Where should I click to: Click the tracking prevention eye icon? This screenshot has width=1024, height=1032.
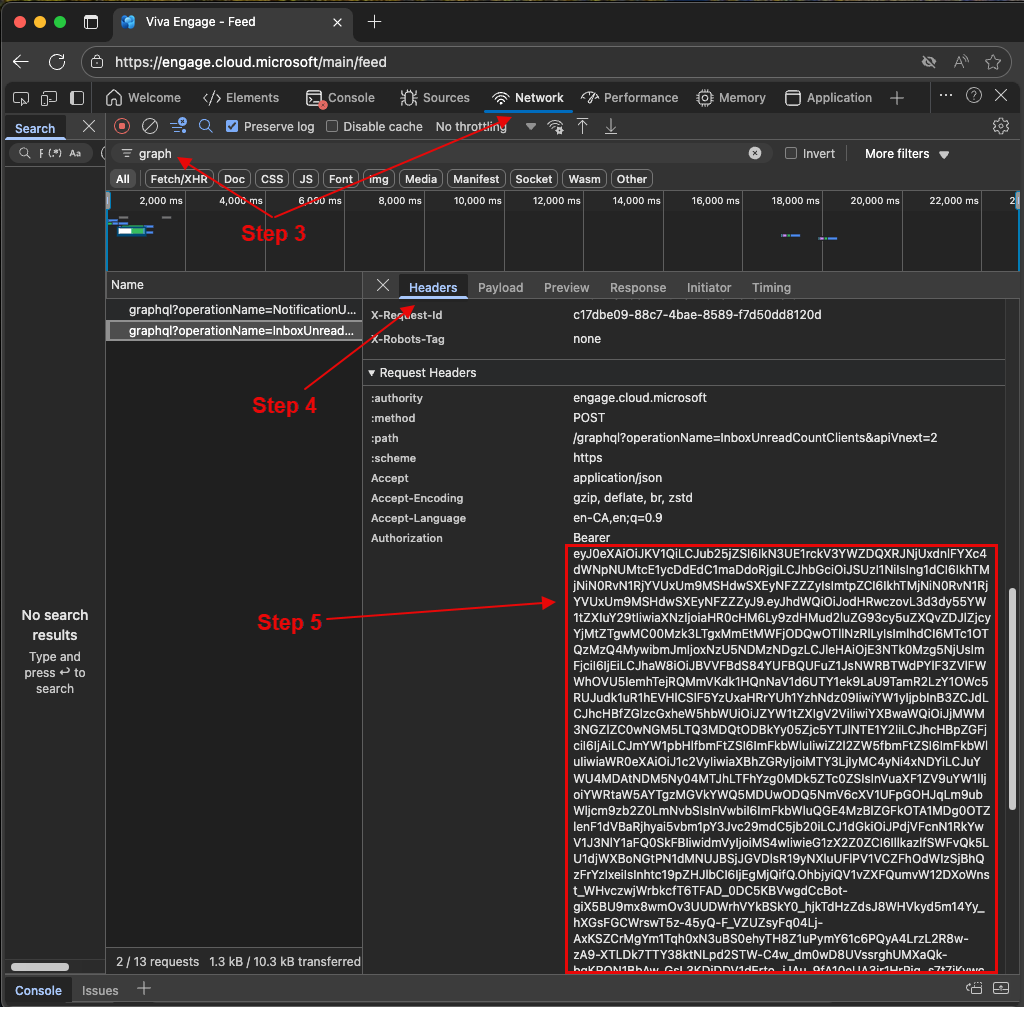coord(929,62)
